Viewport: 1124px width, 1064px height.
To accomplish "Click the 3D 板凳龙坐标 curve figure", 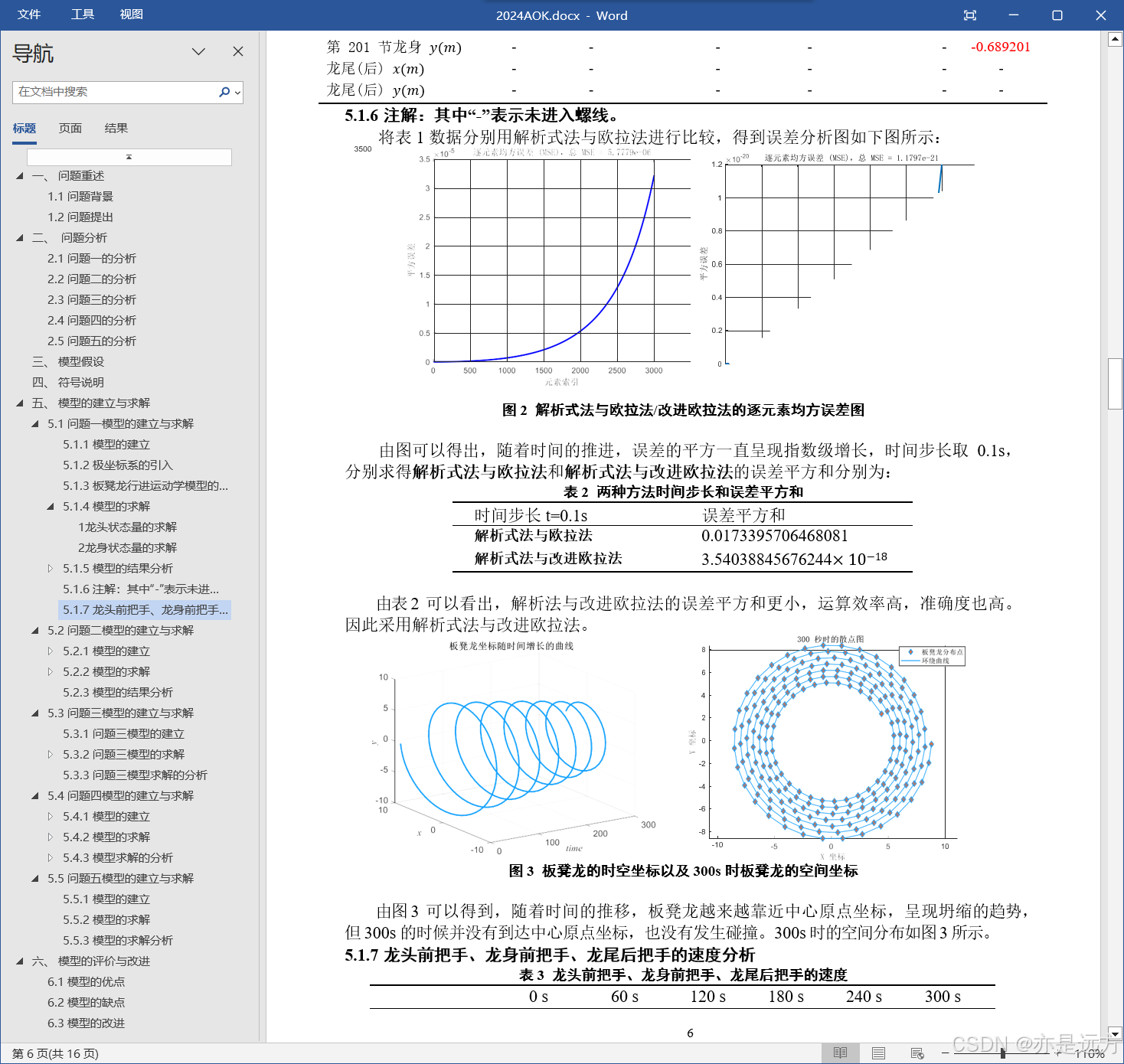I will (x=513, y=749).
